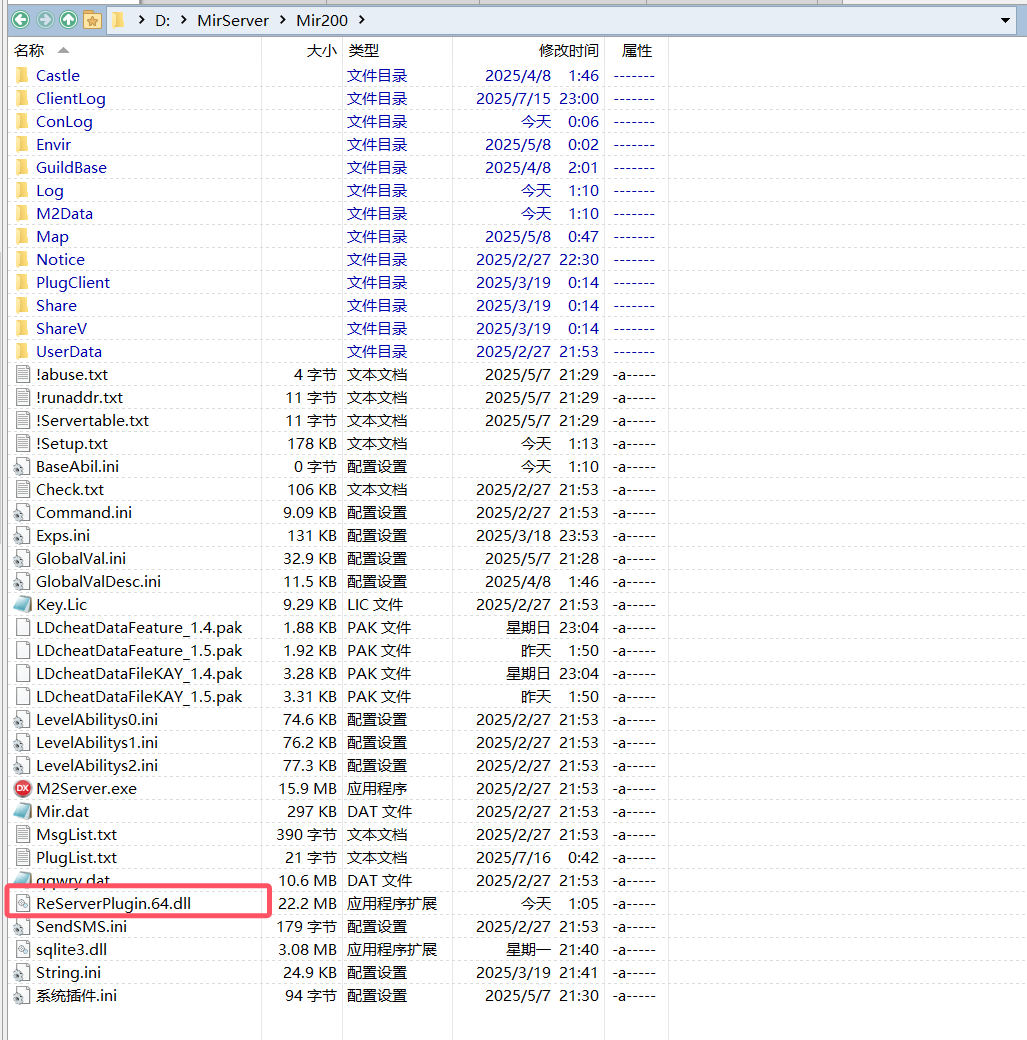Select the Castle folder icon
The width and height of the screenshot is (1027, 1040).
[x=23, y=75]
